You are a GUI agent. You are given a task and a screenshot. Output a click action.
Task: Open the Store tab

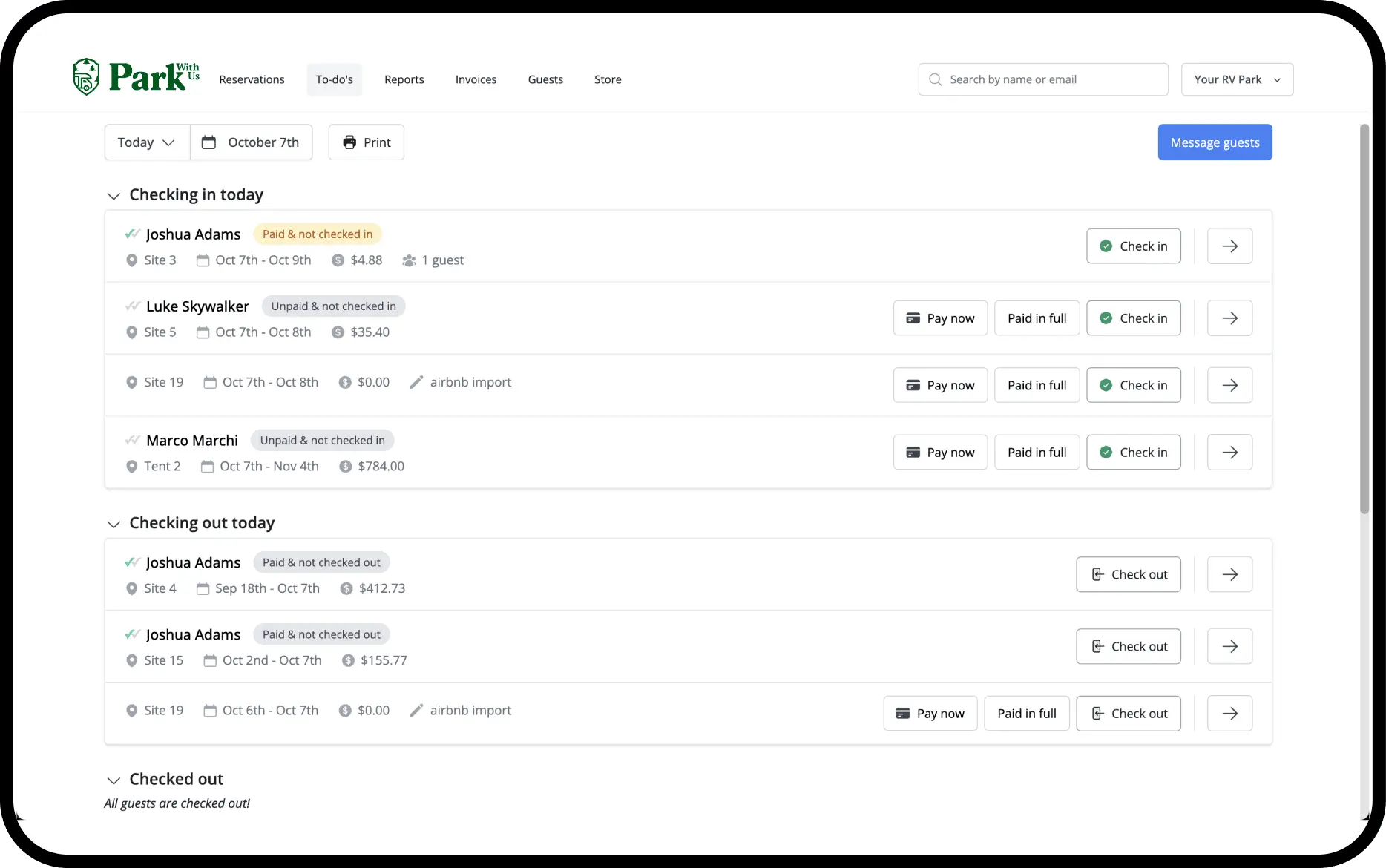(608, 79)
